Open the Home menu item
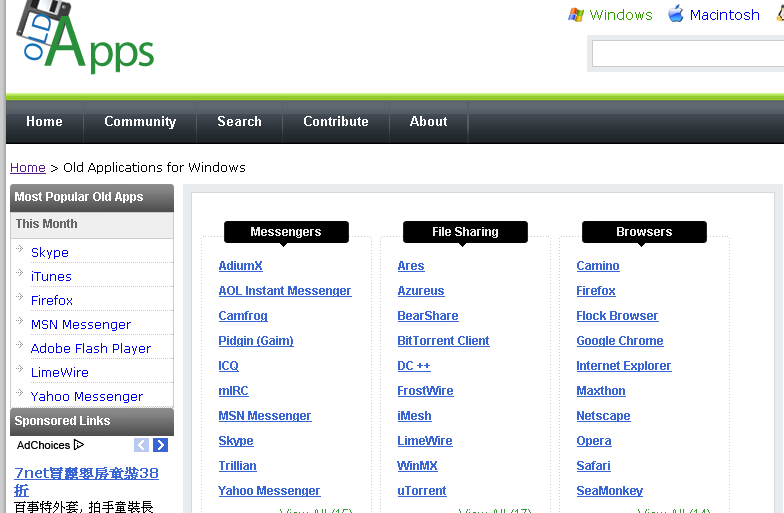The width and height of the screenshot is (784, 513). click(44, 122)
